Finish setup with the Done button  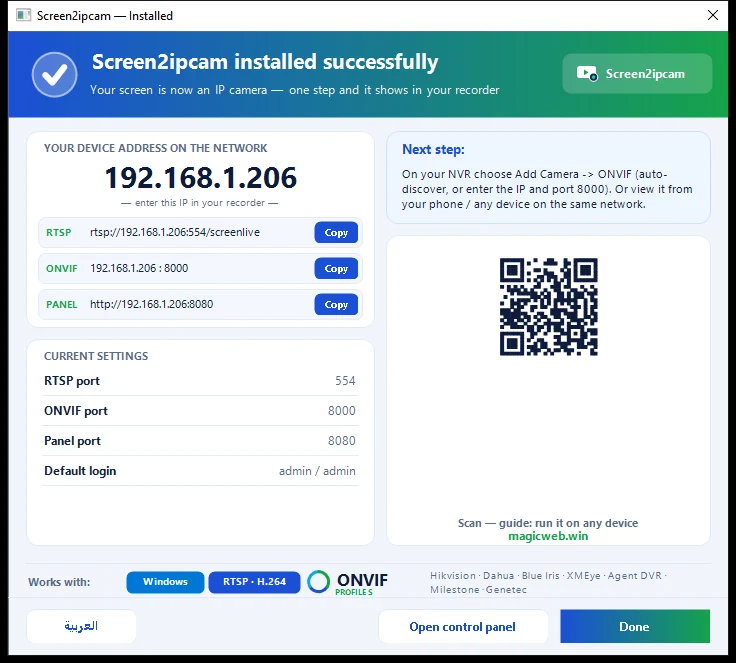click(x=635, y=626)
